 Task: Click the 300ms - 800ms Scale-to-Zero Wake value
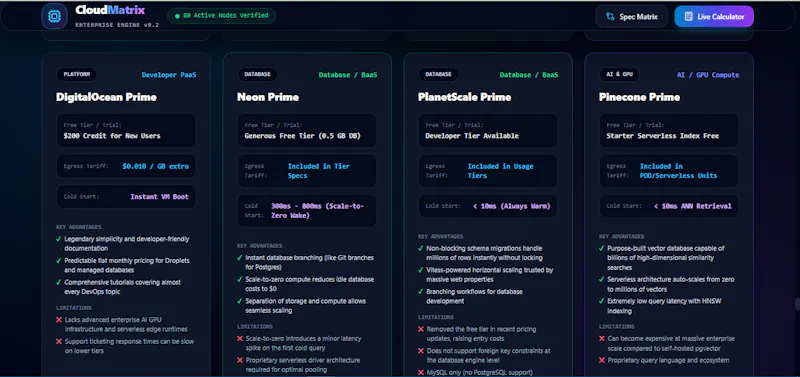pyautogui.click(x=317, y=211)
